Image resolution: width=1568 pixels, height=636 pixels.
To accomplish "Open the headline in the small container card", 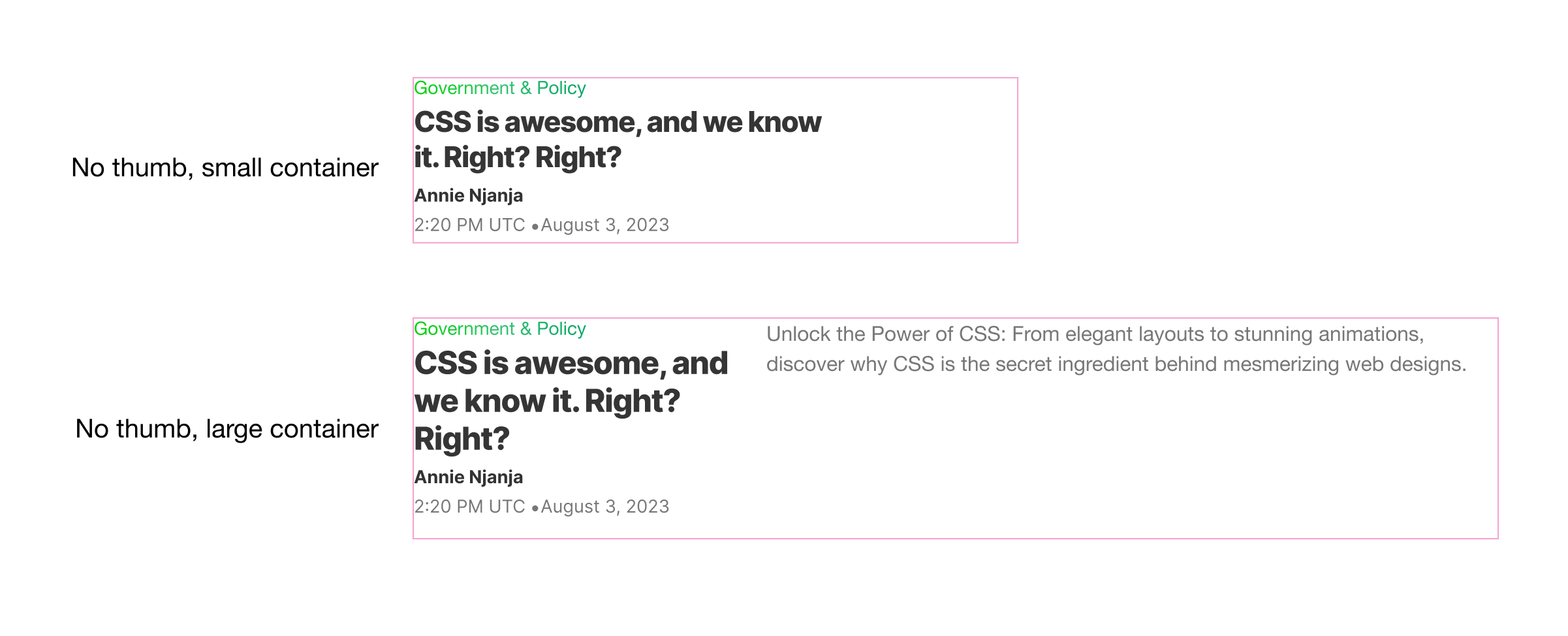I will point(617,140).
